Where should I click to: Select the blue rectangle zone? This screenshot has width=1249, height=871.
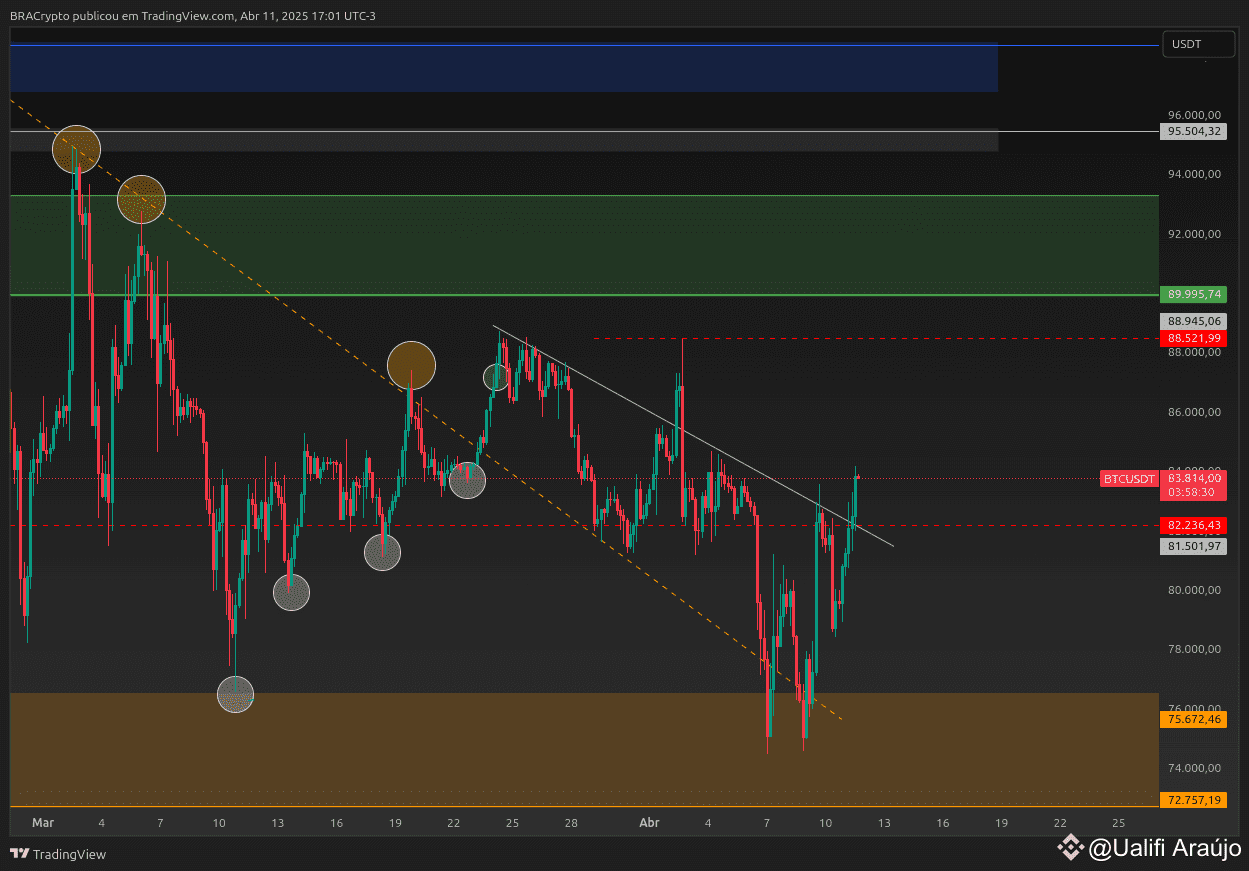pyautogui.click(x=504, y=67)
